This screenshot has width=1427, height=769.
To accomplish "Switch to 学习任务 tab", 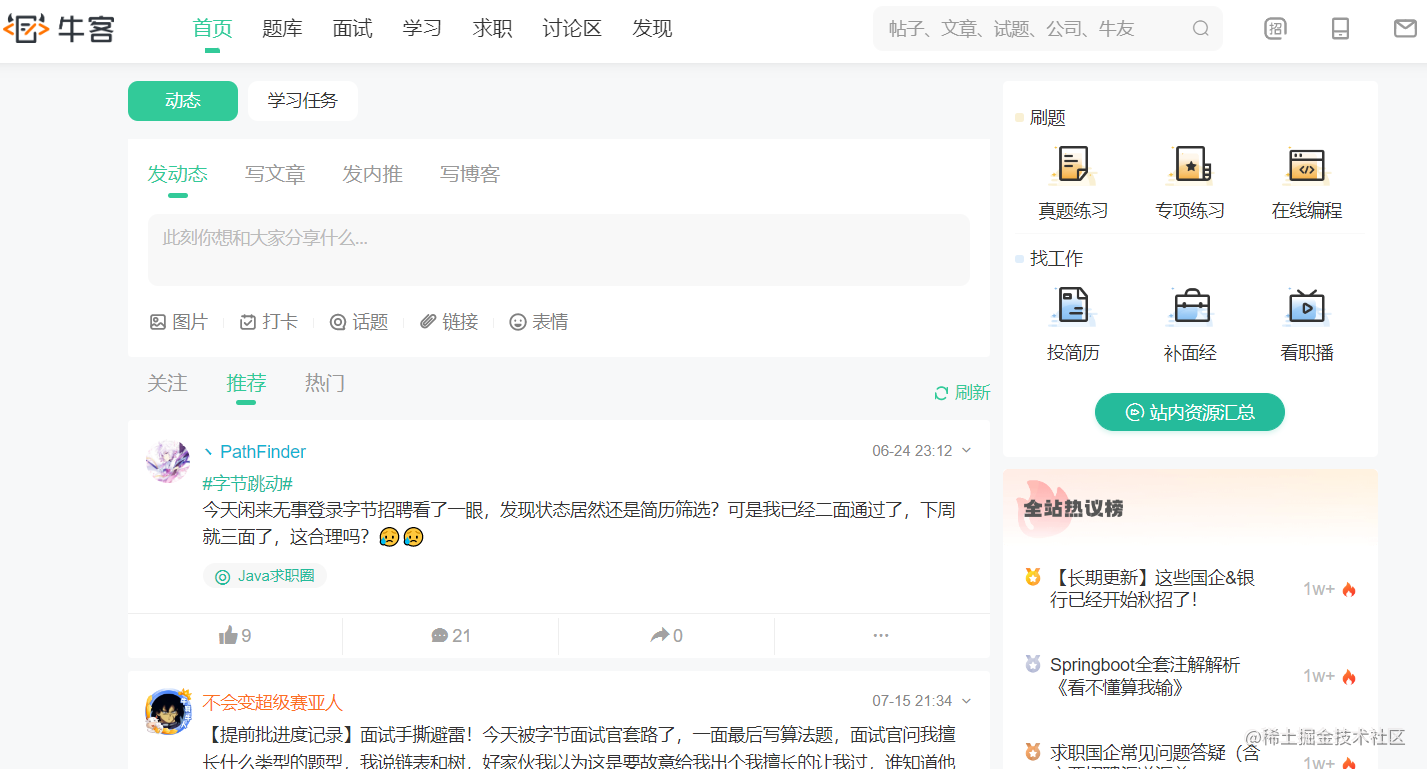I will point(303,101).
